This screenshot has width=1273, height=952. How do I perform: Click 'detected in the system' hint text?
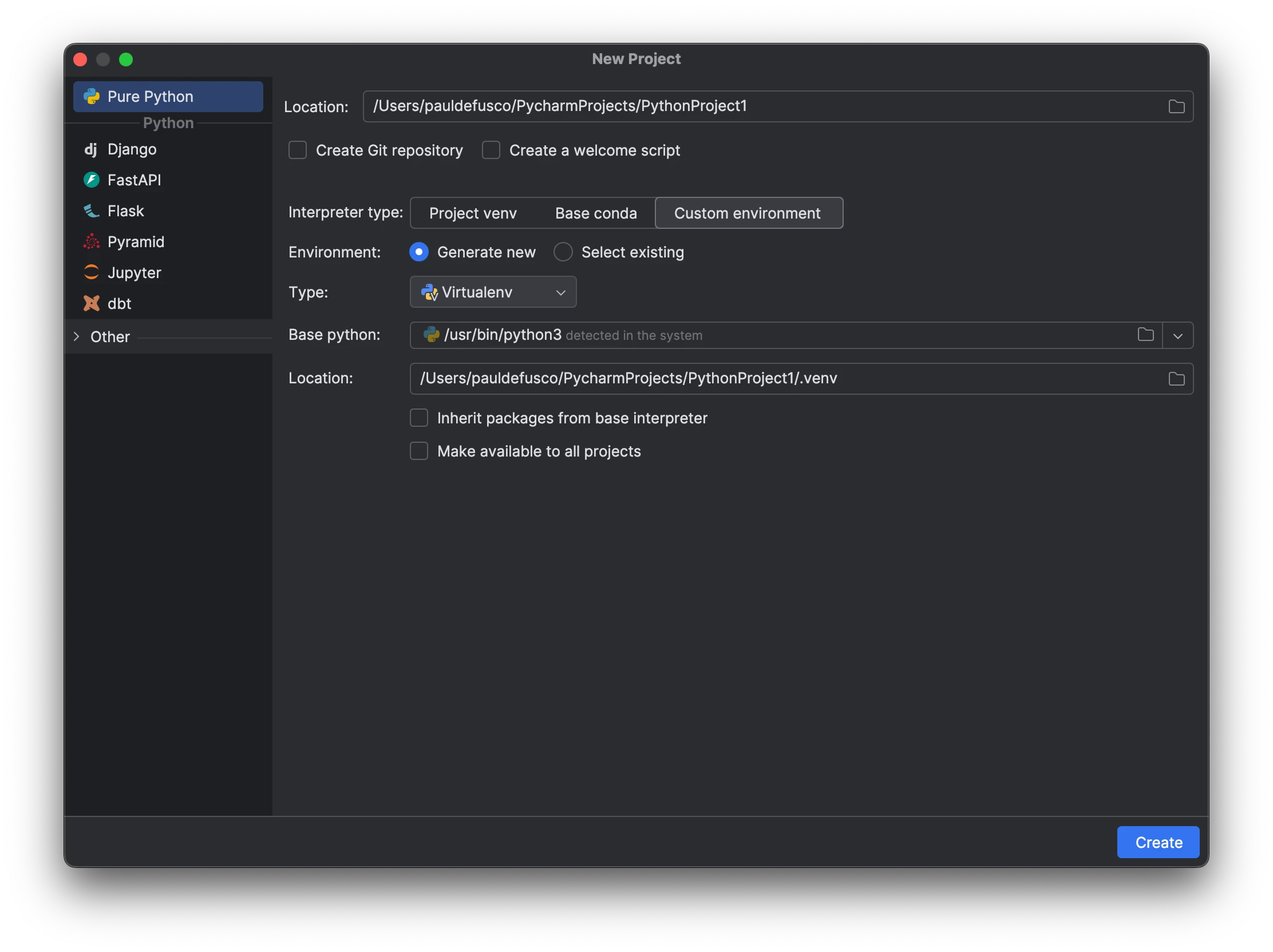click(x=634, y=336)
